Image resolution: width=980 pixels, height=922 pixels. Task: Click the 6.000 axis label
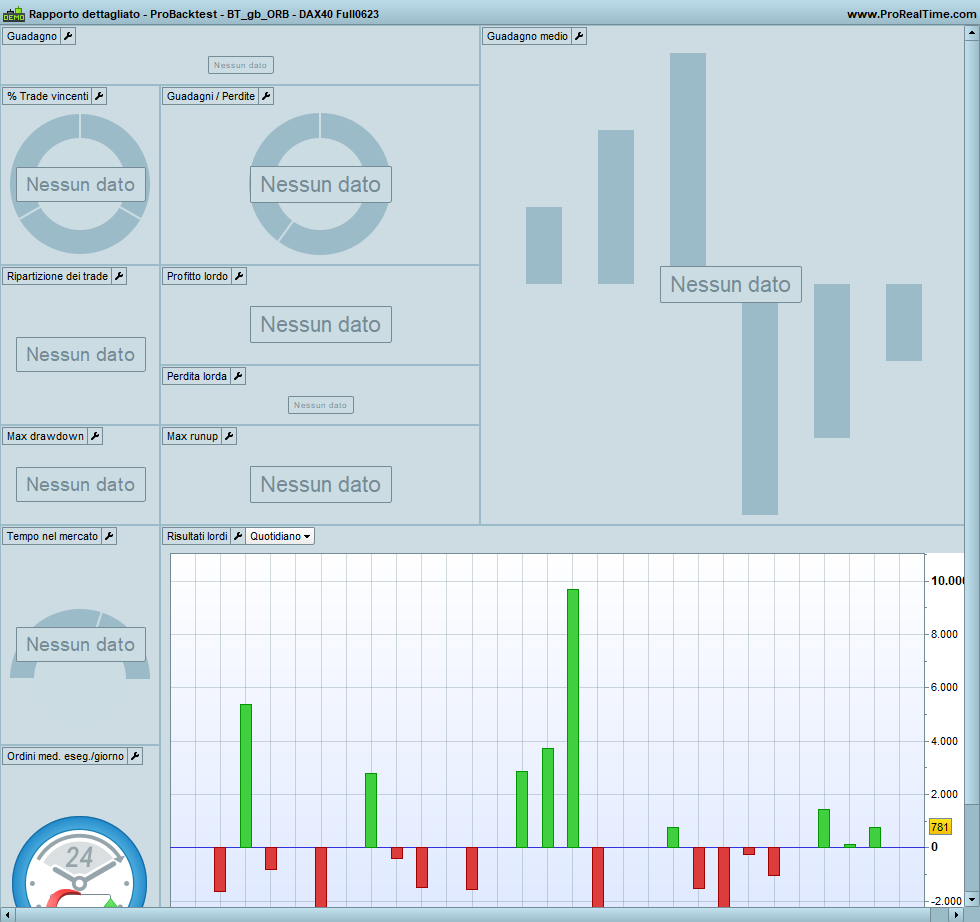click(x=944, y=687)
